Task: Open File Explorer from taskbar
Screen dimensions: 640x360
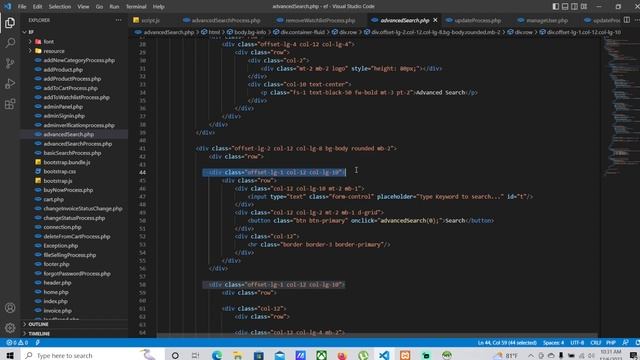Action: click(x=238, y=356)
